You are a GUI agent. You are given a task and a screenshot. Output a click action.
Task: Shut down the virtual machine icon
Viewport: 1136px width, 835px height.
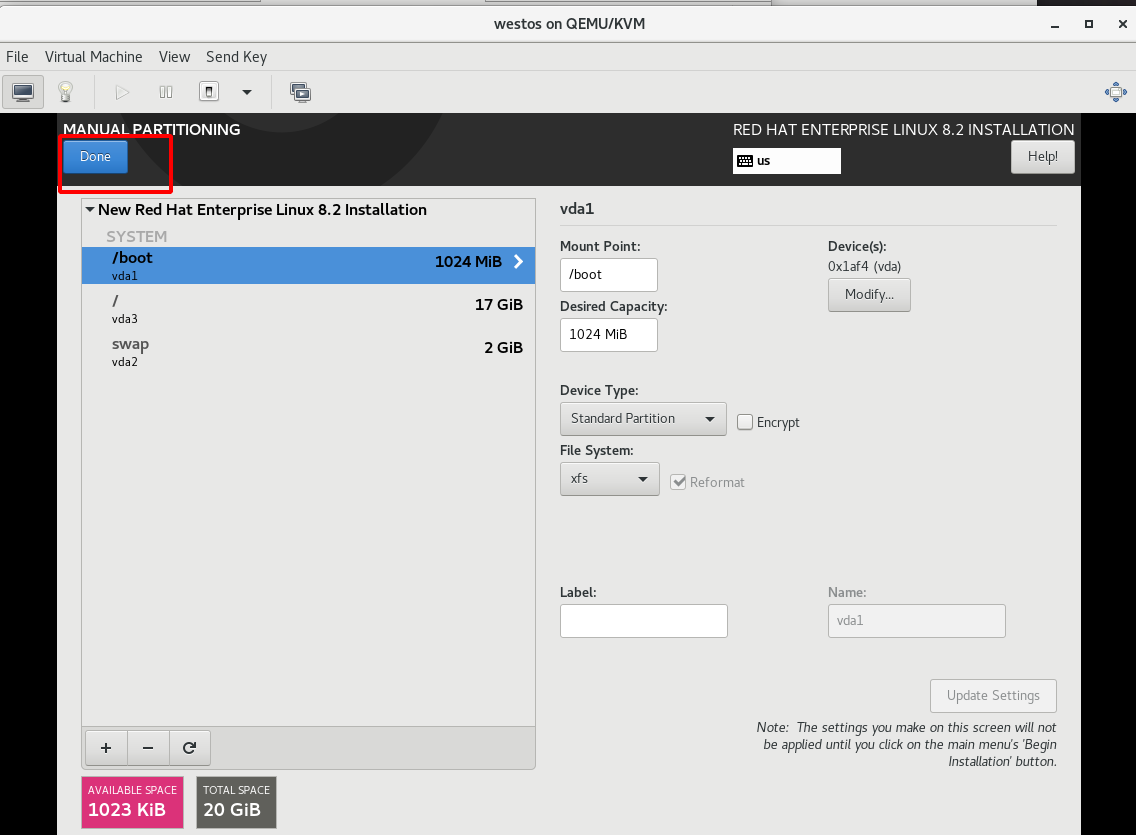point(209,92)
